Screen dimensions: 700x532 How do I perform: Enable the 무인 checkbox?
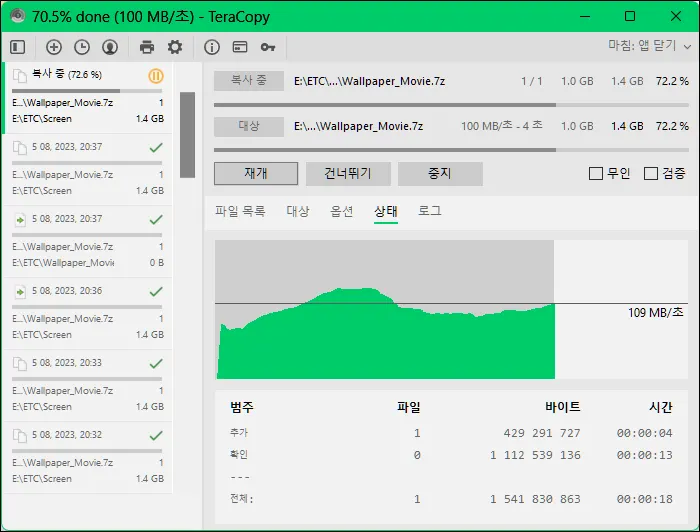(596, 173)
